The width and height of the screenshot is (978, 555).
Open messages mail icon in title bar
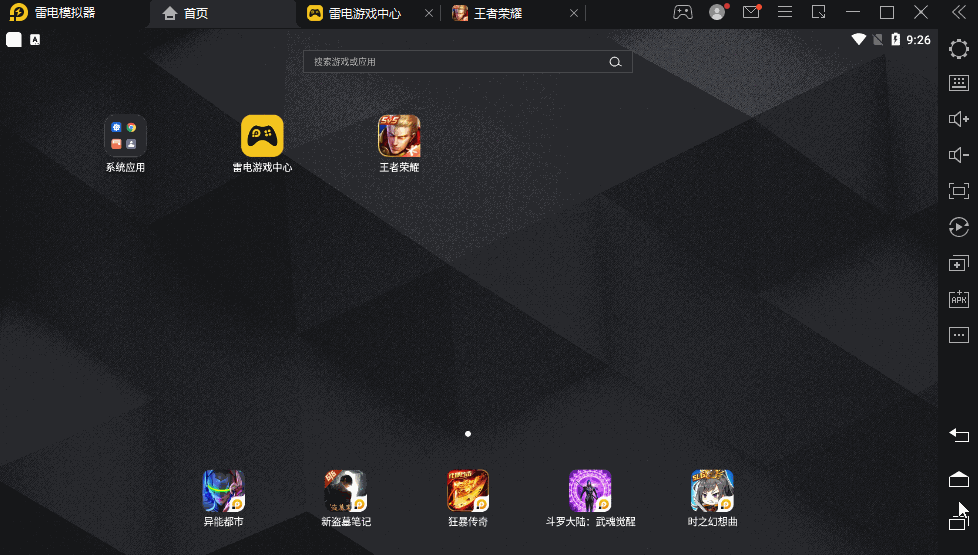pos(751,12)
